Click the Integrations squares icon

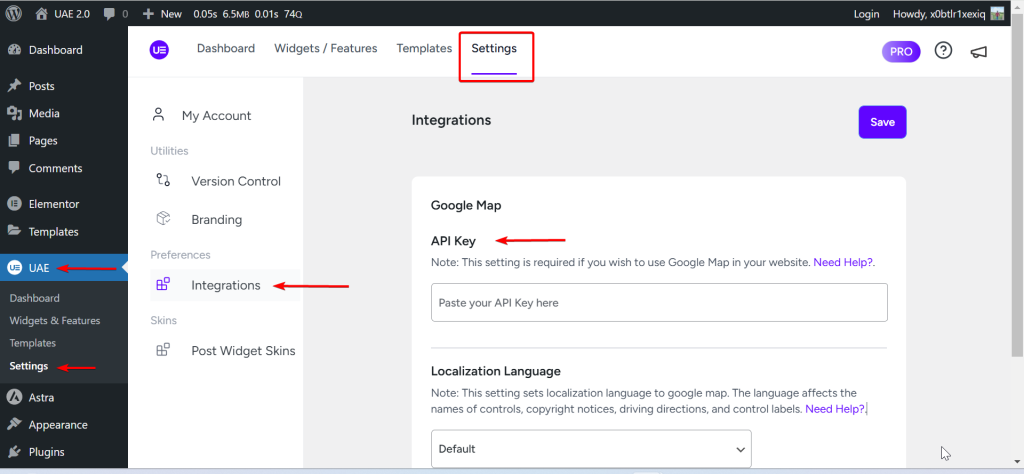pos(163,284)
